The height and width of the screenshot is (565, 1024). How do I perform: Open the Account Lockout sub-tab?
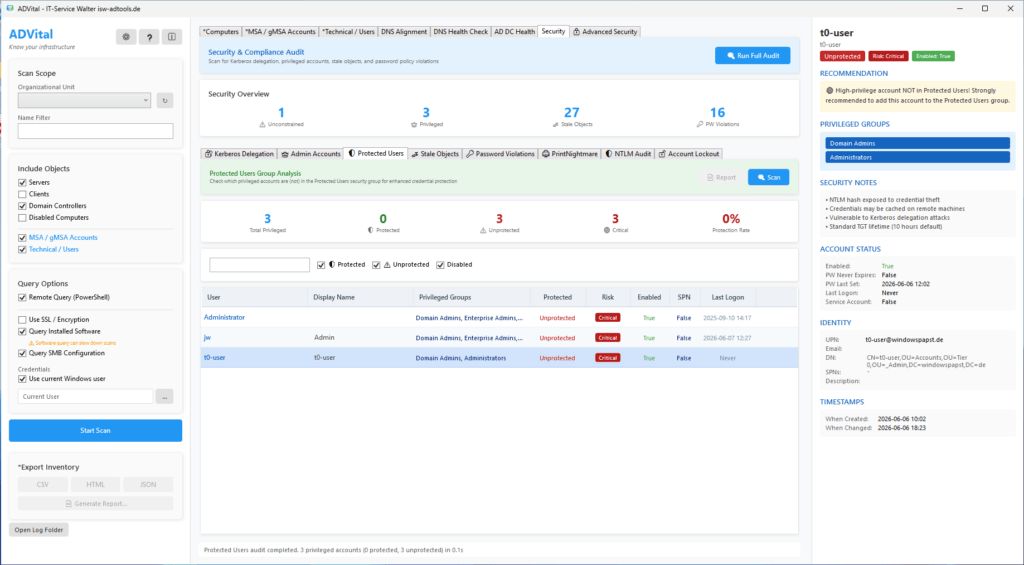pos(688,154)
